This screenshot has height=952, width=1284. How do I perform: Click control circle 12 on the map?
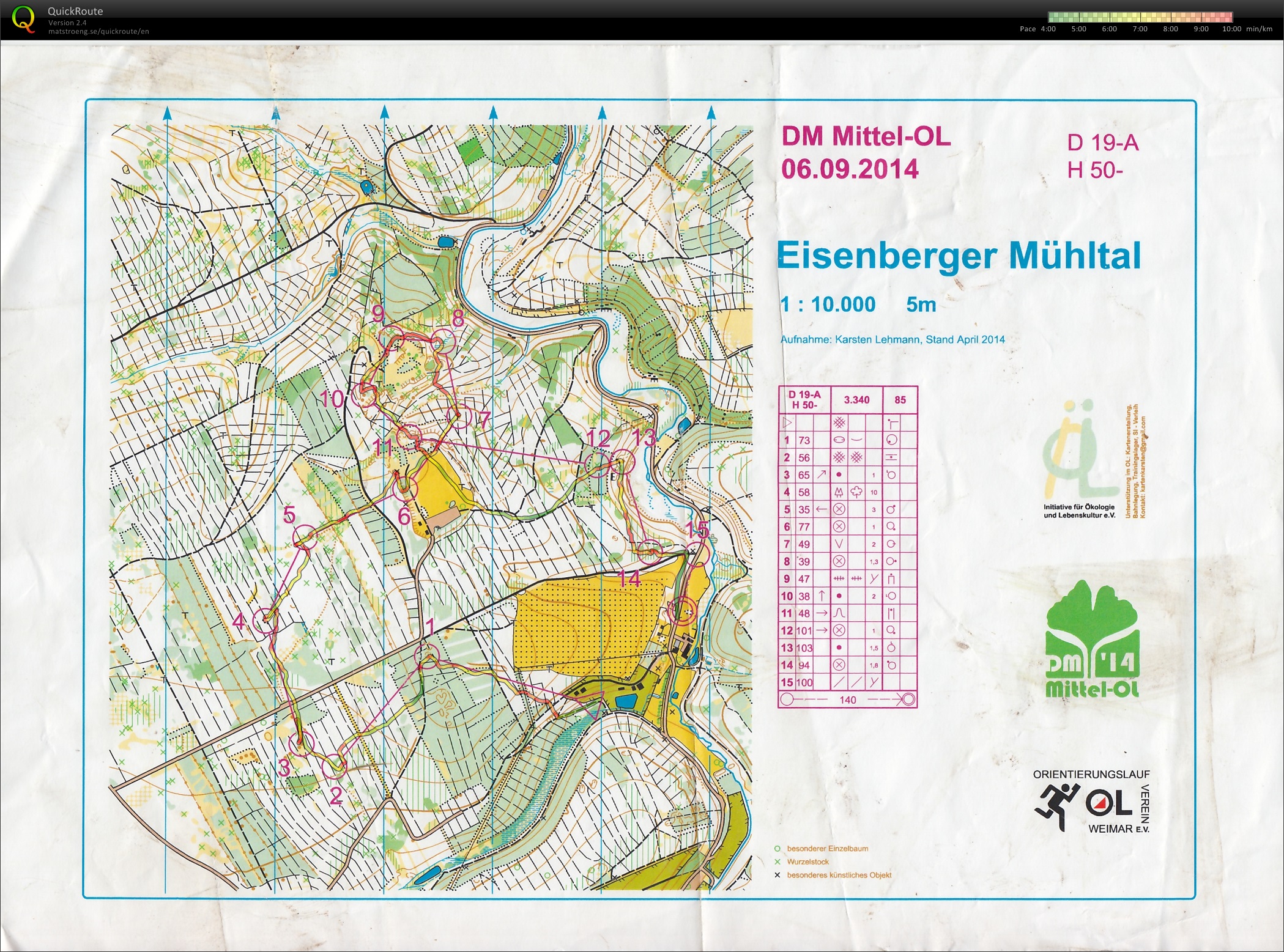(597, 464)
